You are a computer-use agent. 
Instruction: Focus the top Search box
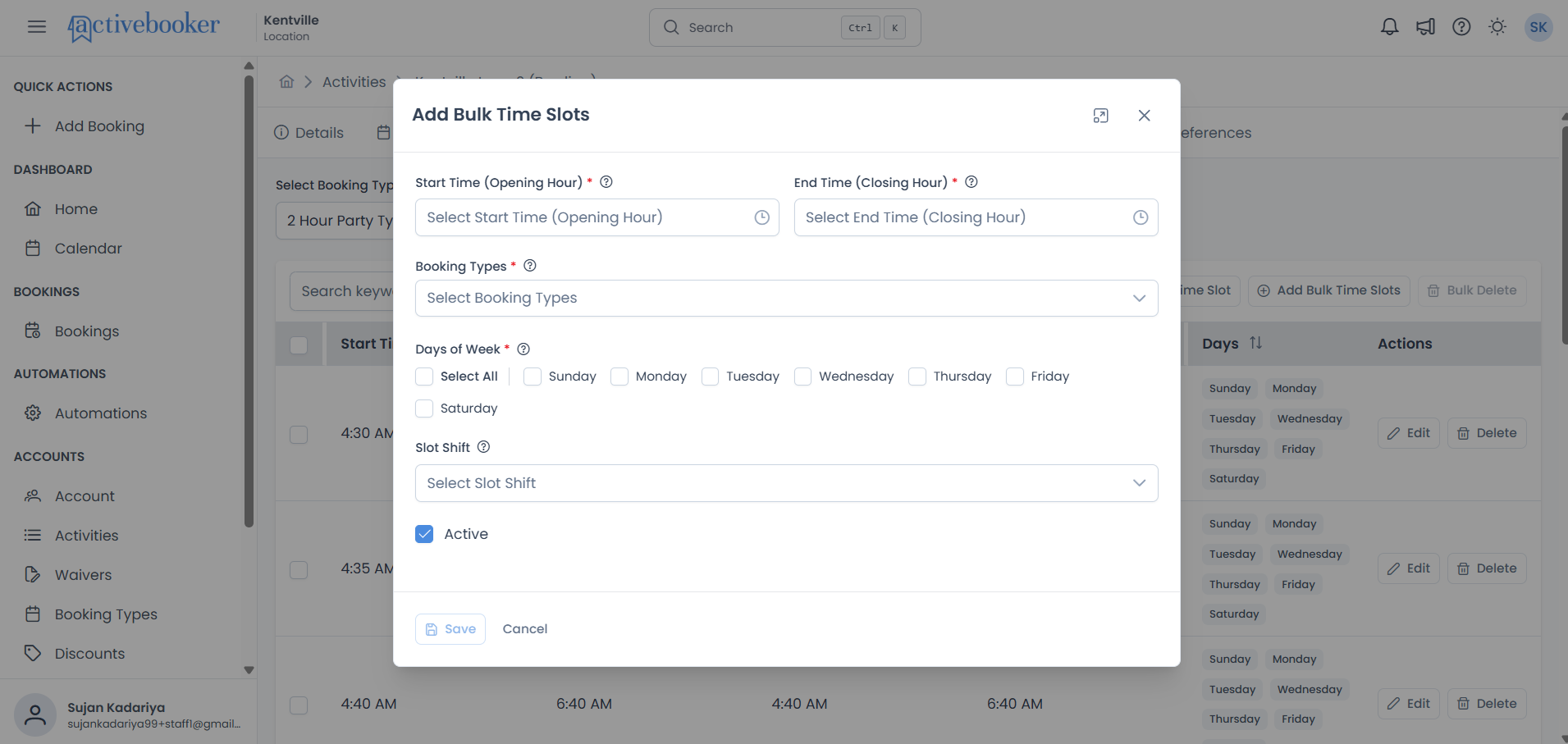point(784,27)
